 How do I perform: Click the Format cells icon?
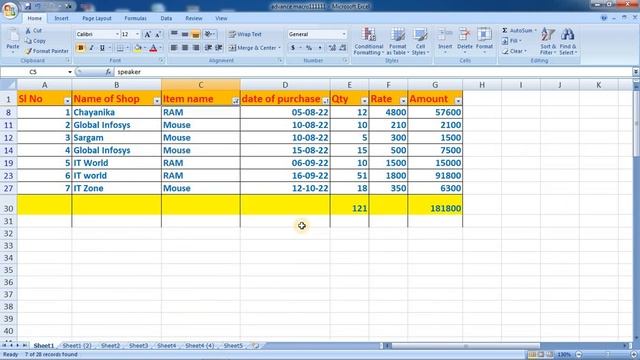484,35
